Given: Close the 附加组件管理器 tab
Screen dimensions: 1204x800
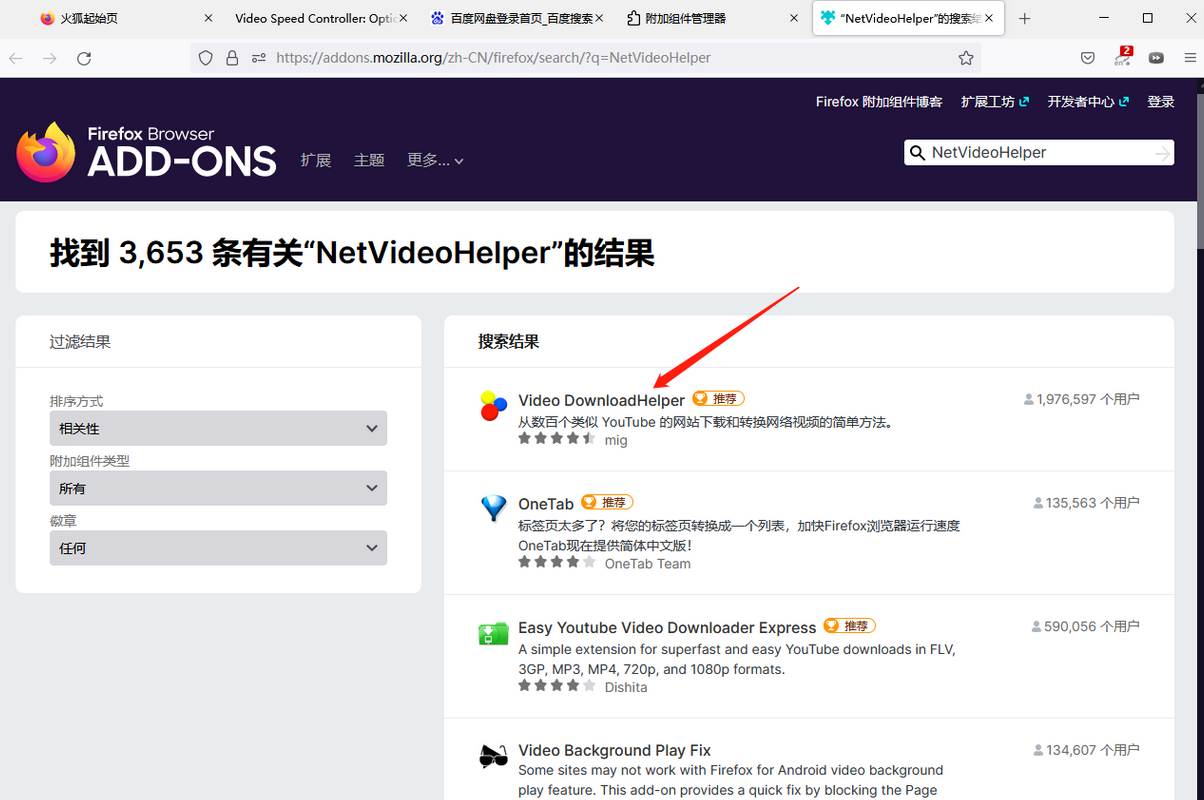Looking at the screenshot, I should (794, 18).
